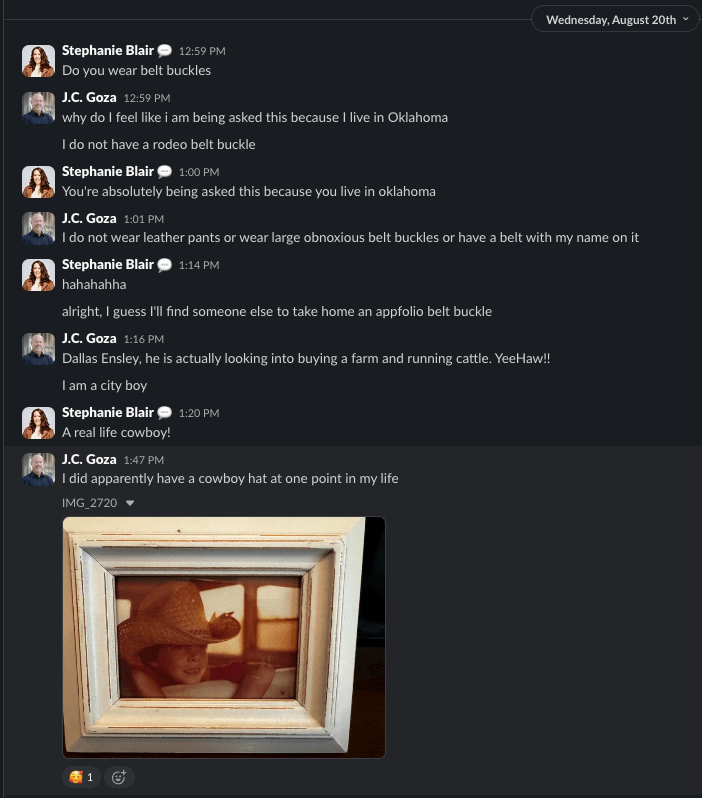Image resolution: width=702 pixels, height=798 pixels.
Task: Click Stephanie Blair's status bubble at 12:59 PM
Action: pyautogui.click(x=164, y=50)
